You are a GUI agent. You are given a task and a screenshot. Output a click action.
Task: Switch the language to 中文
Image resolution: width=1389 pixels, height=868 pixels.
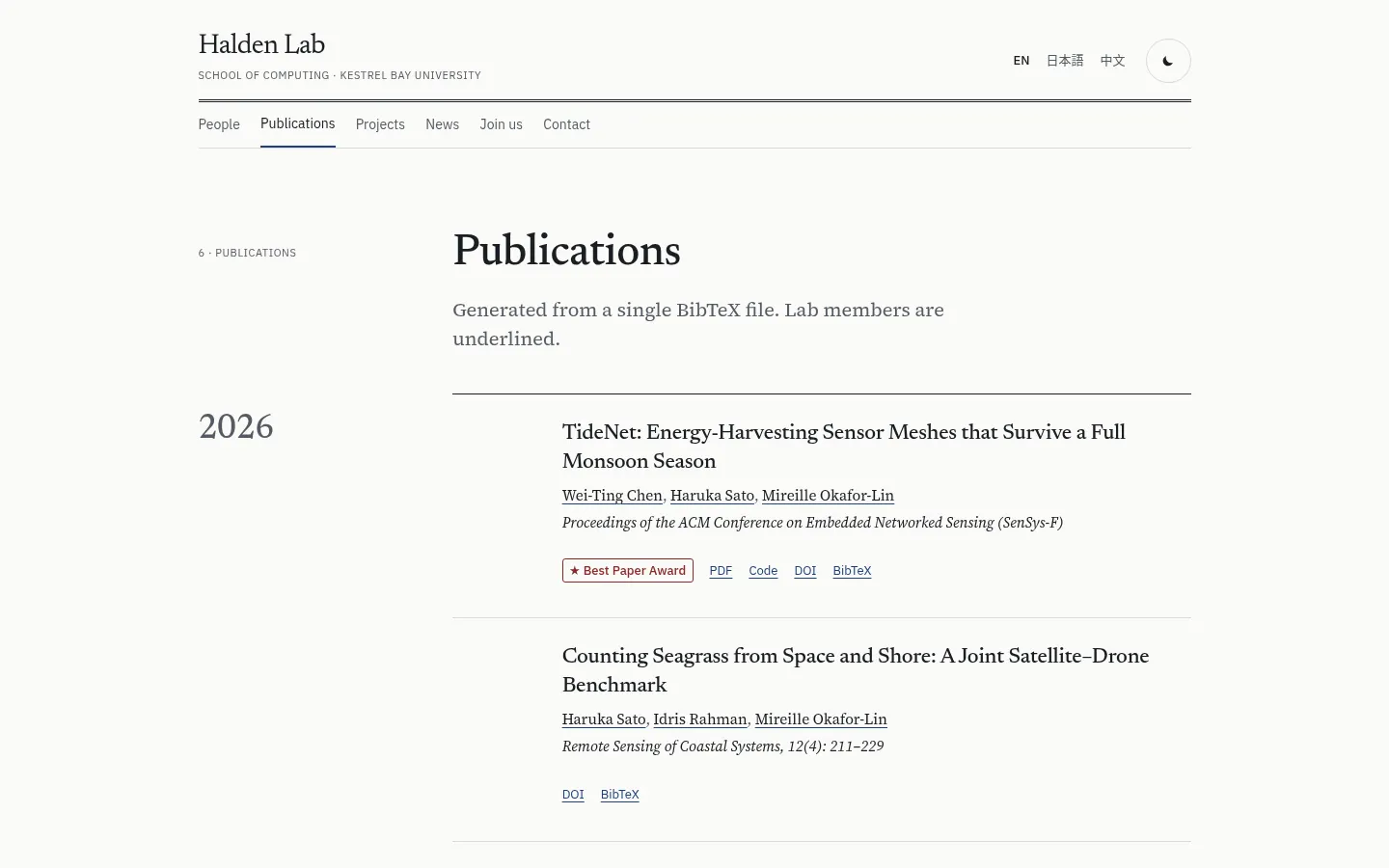1112,61
